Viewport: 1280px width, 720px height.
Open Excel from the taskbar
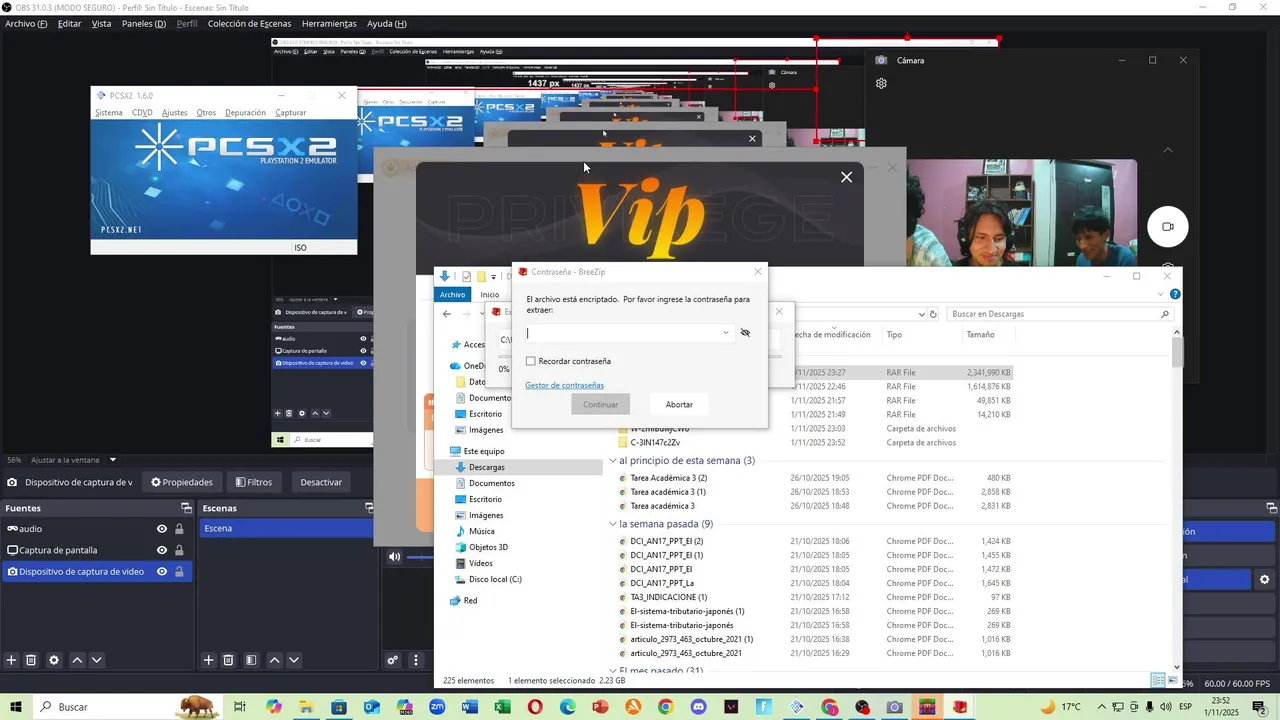pyautogui.click(x=503, y=707)
